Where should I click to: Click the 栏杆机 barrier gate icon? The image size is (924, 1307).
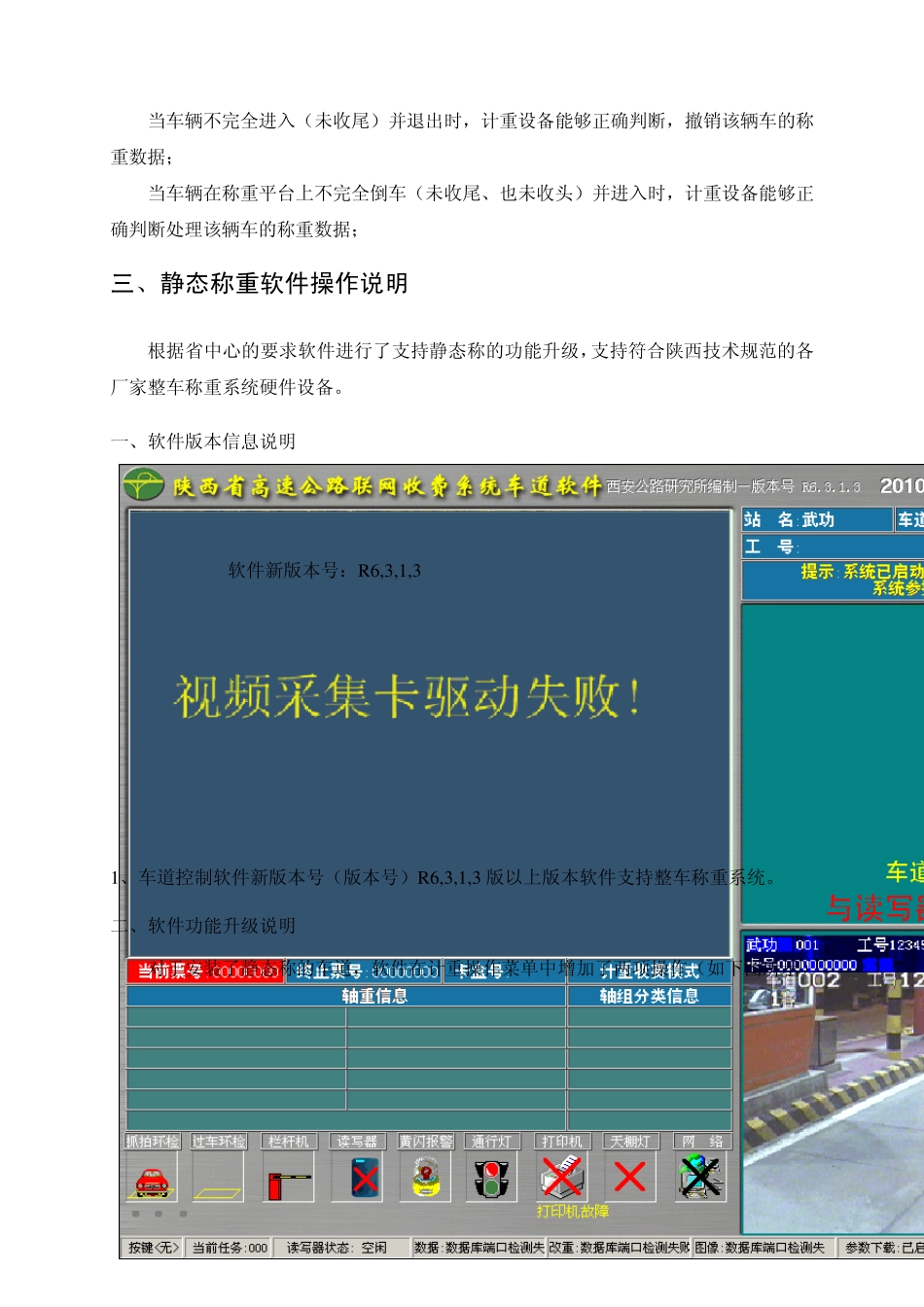point(289,1178)
